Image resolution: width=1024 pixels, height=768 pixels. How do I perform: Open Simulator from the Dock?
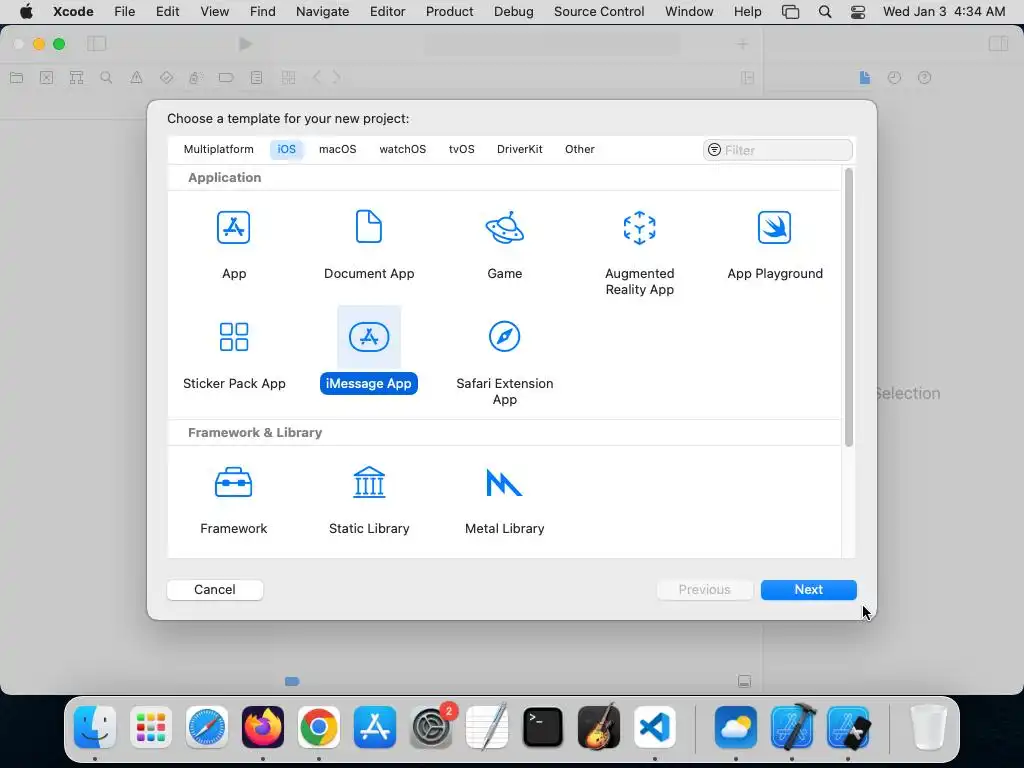pos(848,727)
